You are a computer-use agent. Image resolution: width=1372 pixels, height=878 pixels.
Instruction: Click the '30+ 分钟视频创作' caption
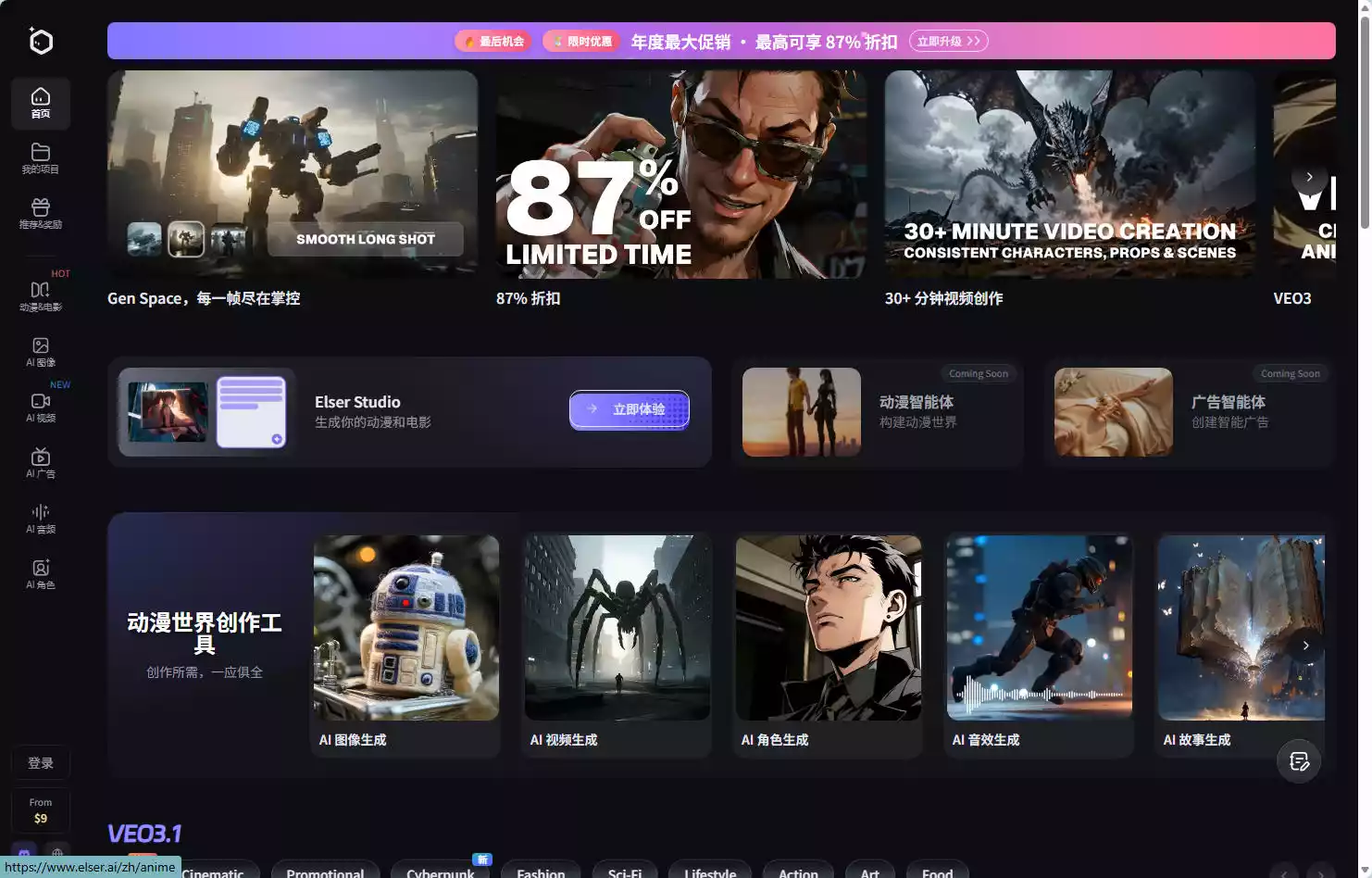(x=943, y=298)
